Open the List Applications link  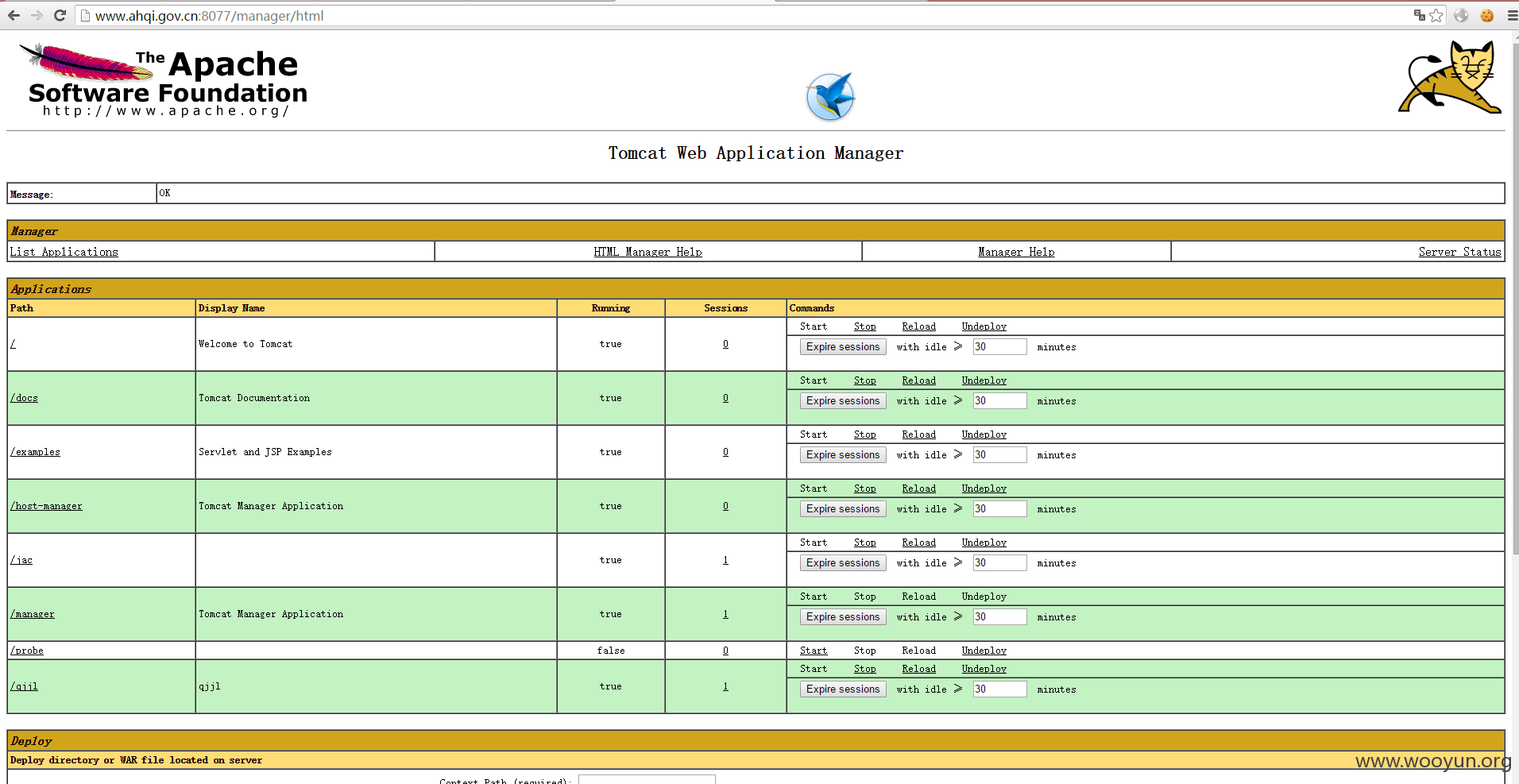pyautogui.click(x=64, y=252)
